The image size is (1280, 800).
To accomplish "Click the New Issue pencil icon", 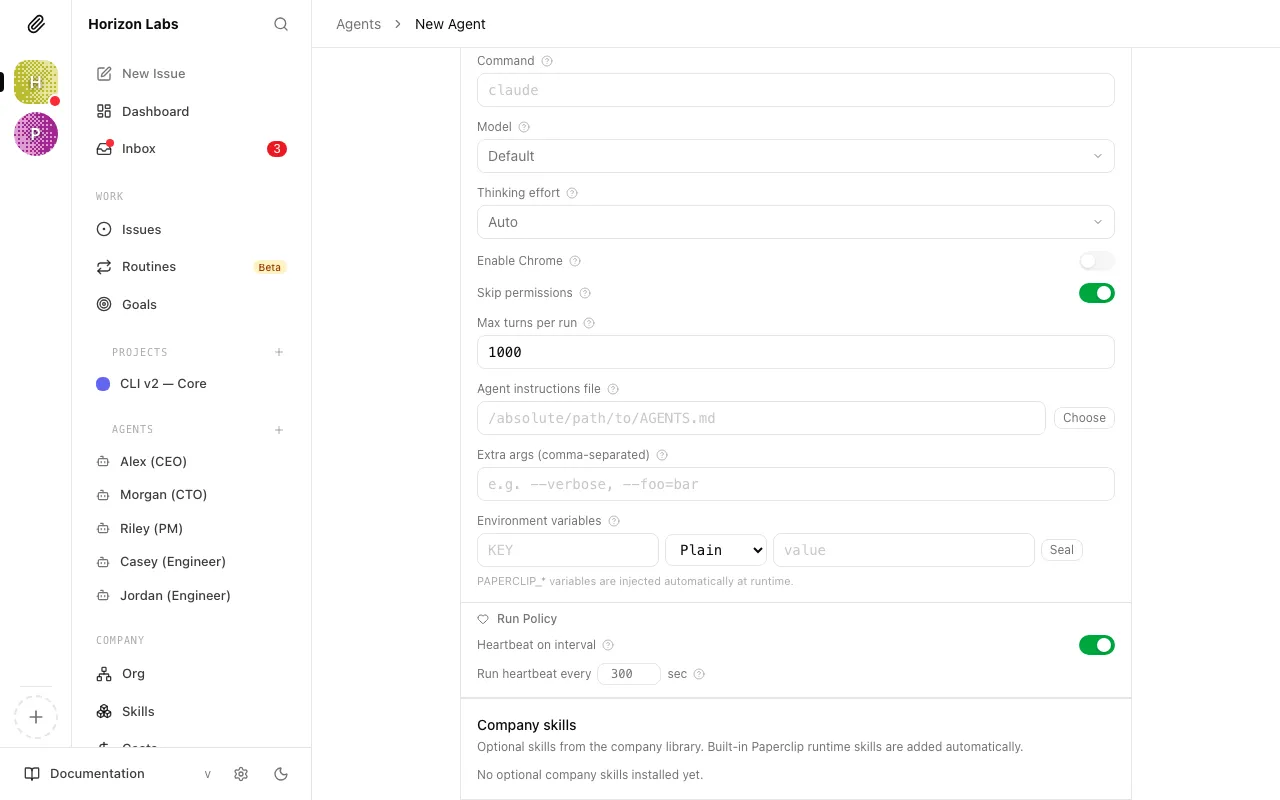I will click(x=104, y=74).
